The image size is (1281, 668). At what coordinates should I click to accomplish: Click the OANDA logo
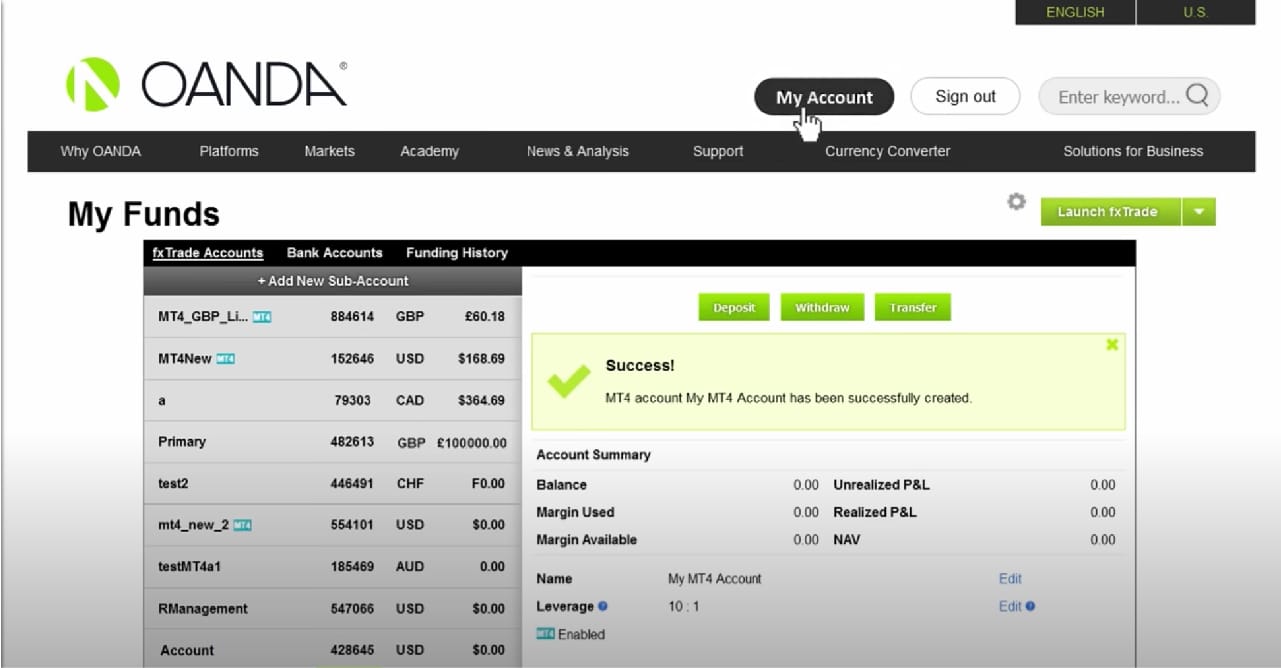tap(206, 84)
